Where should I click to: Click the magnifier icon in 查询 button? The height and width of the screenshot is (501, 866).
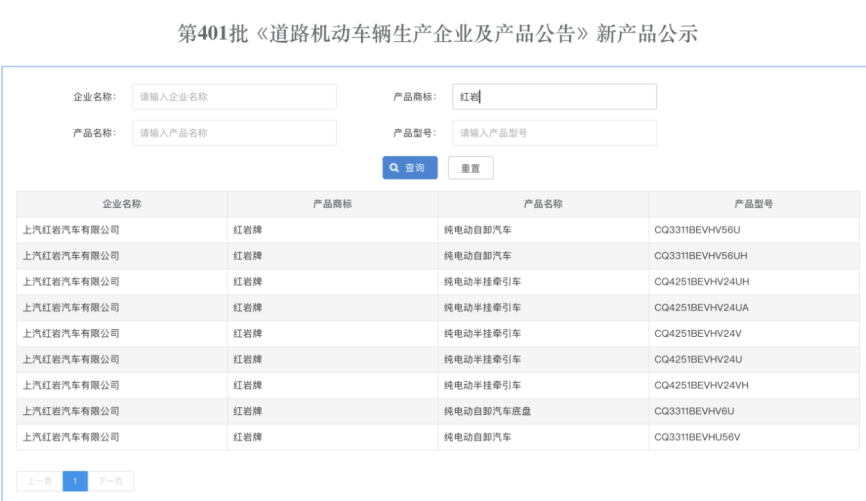pyautogui.click(x=395, y=168)
